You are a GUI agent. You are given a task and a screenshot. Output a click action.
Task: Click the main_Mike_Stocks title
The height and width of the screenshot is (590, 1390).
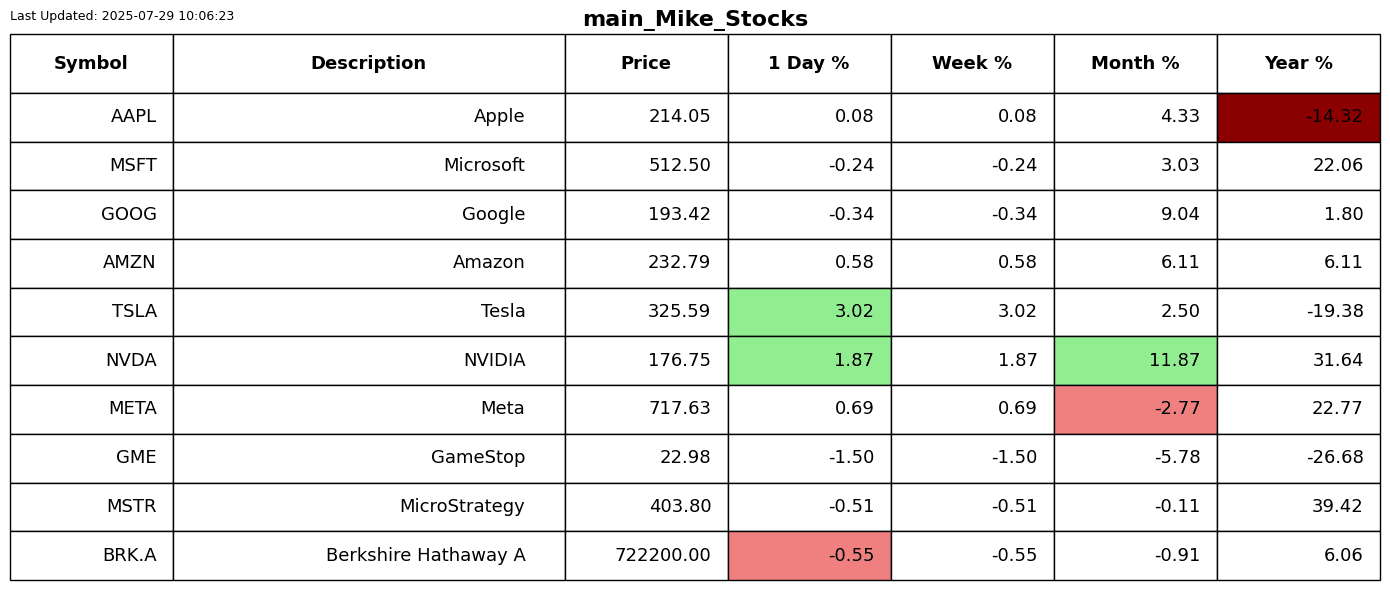pyautogui.click(x=695, y=19)
